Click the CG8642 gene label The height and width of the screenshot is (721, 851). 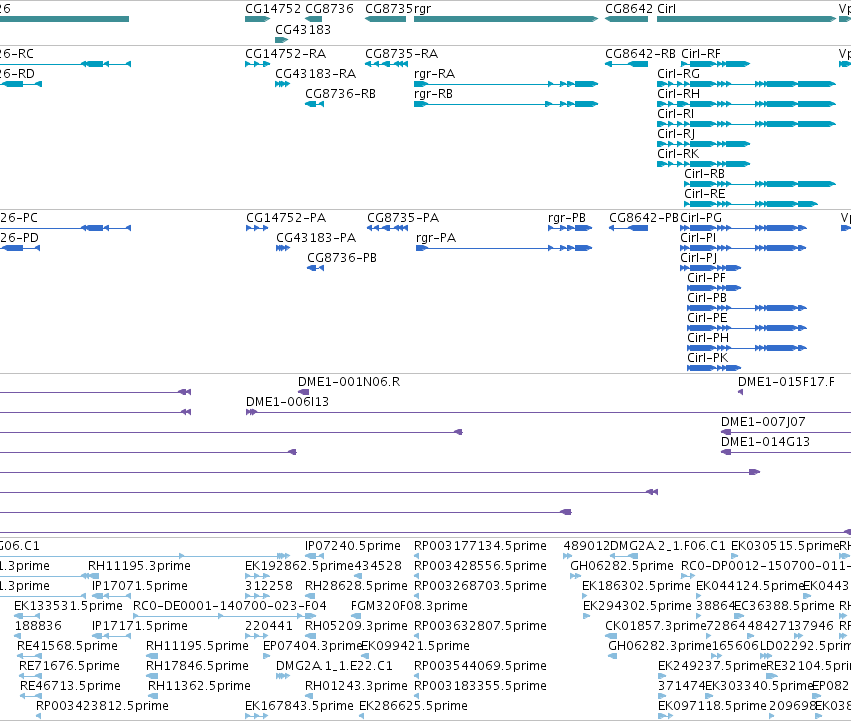(x=629, y=9)
